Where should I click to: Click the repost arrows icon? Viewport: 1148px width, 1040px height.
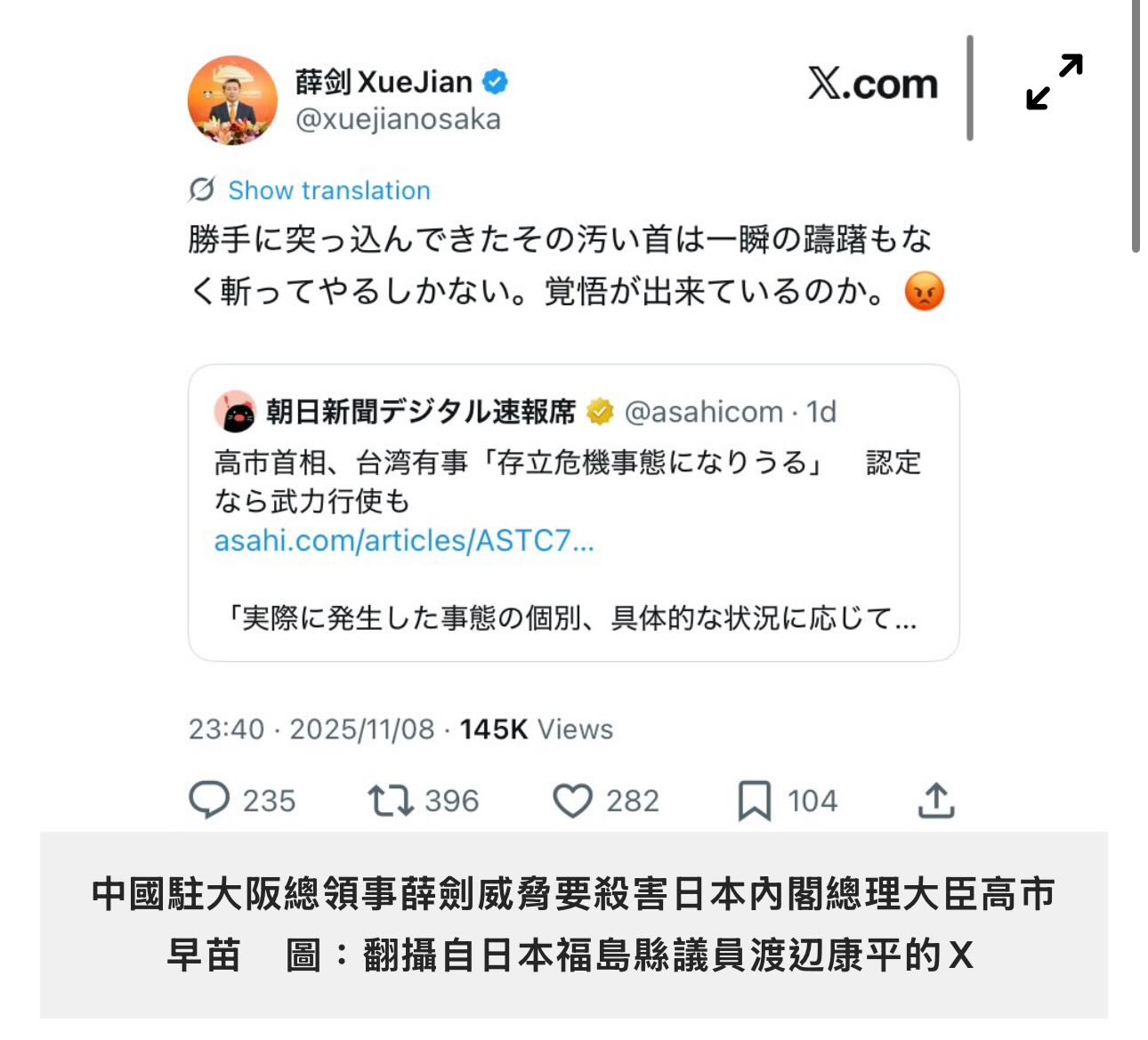point(391,801)
